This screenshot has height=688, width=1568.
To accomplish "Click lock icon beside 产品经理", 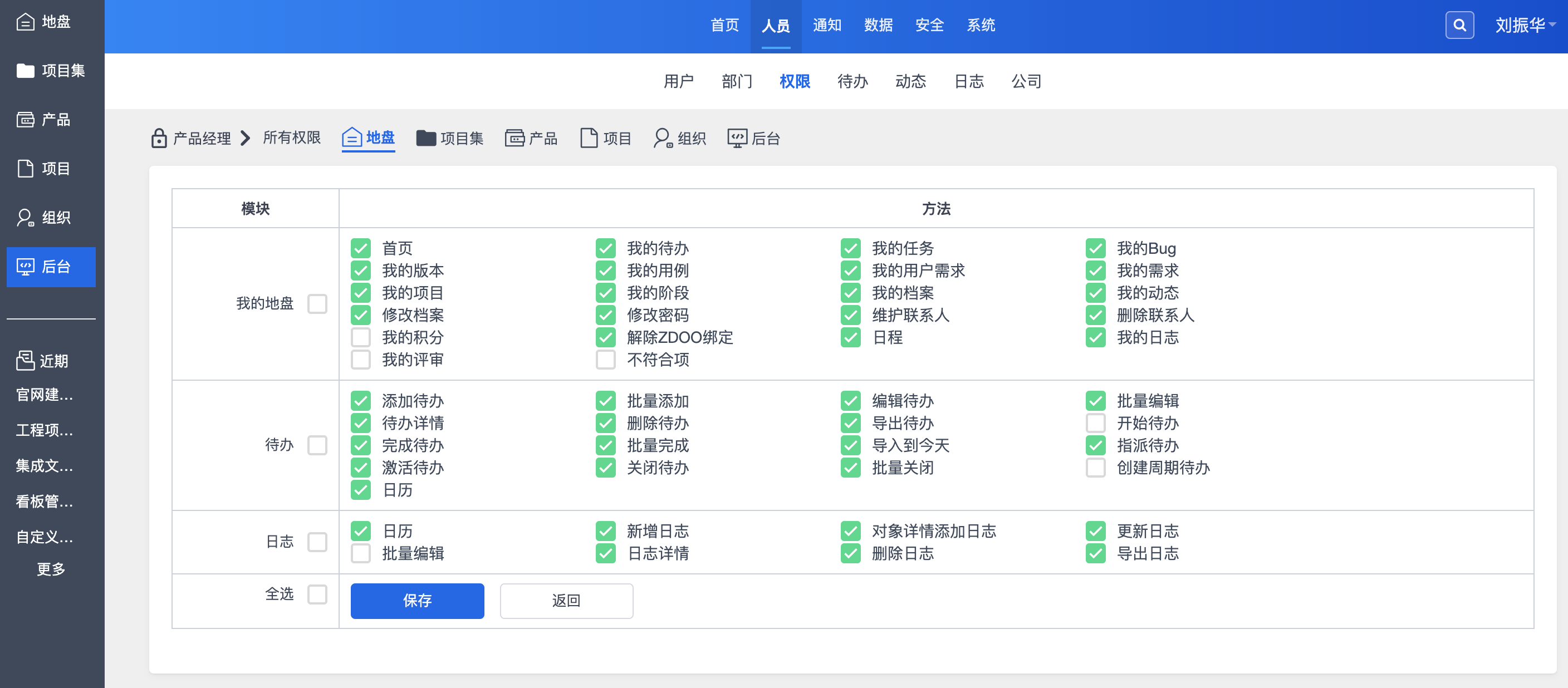I will coord(159,138).
